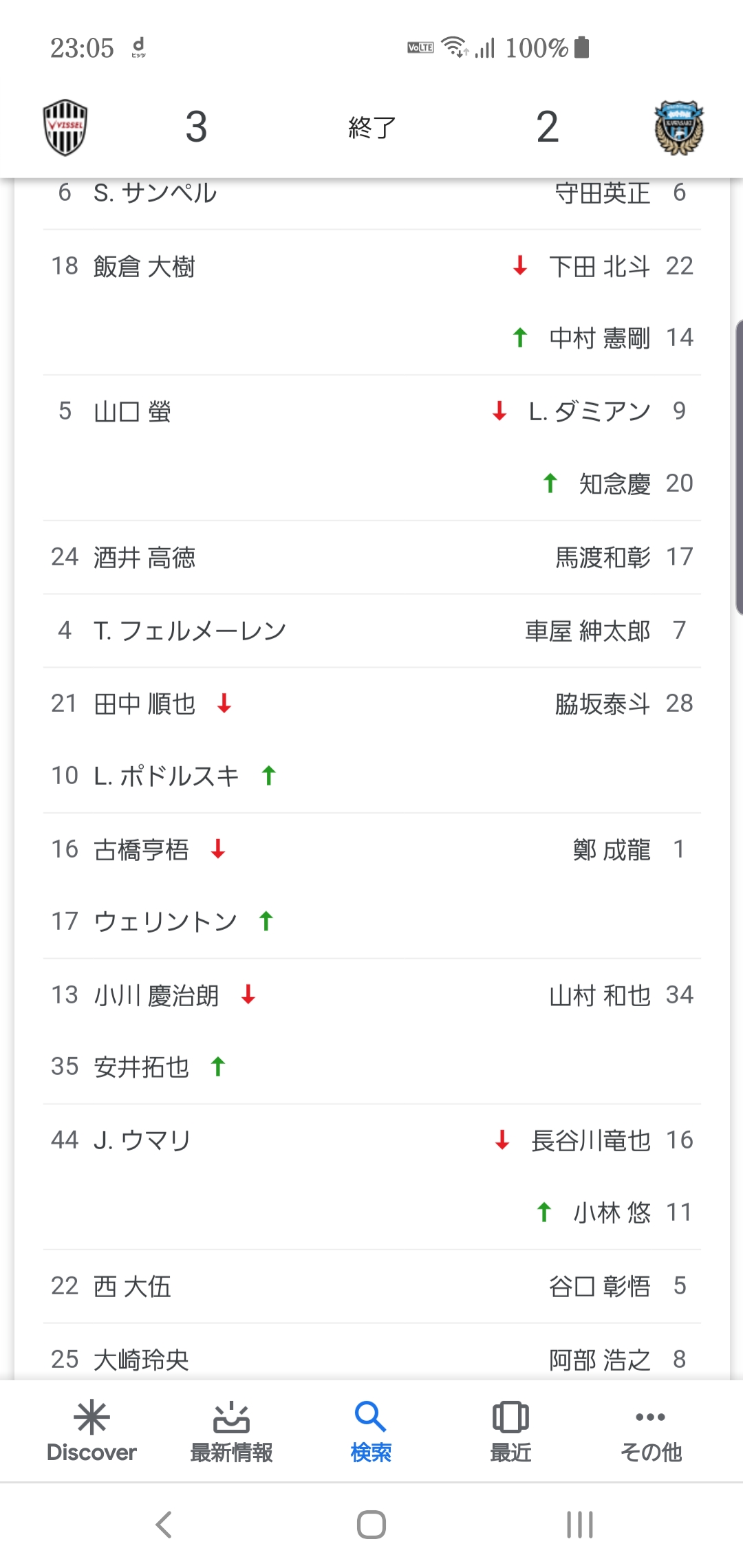Select goalkeeper 鄭 成龍 number 1
The height and width of the screenshot is (1568, 743).
[627, 850]
